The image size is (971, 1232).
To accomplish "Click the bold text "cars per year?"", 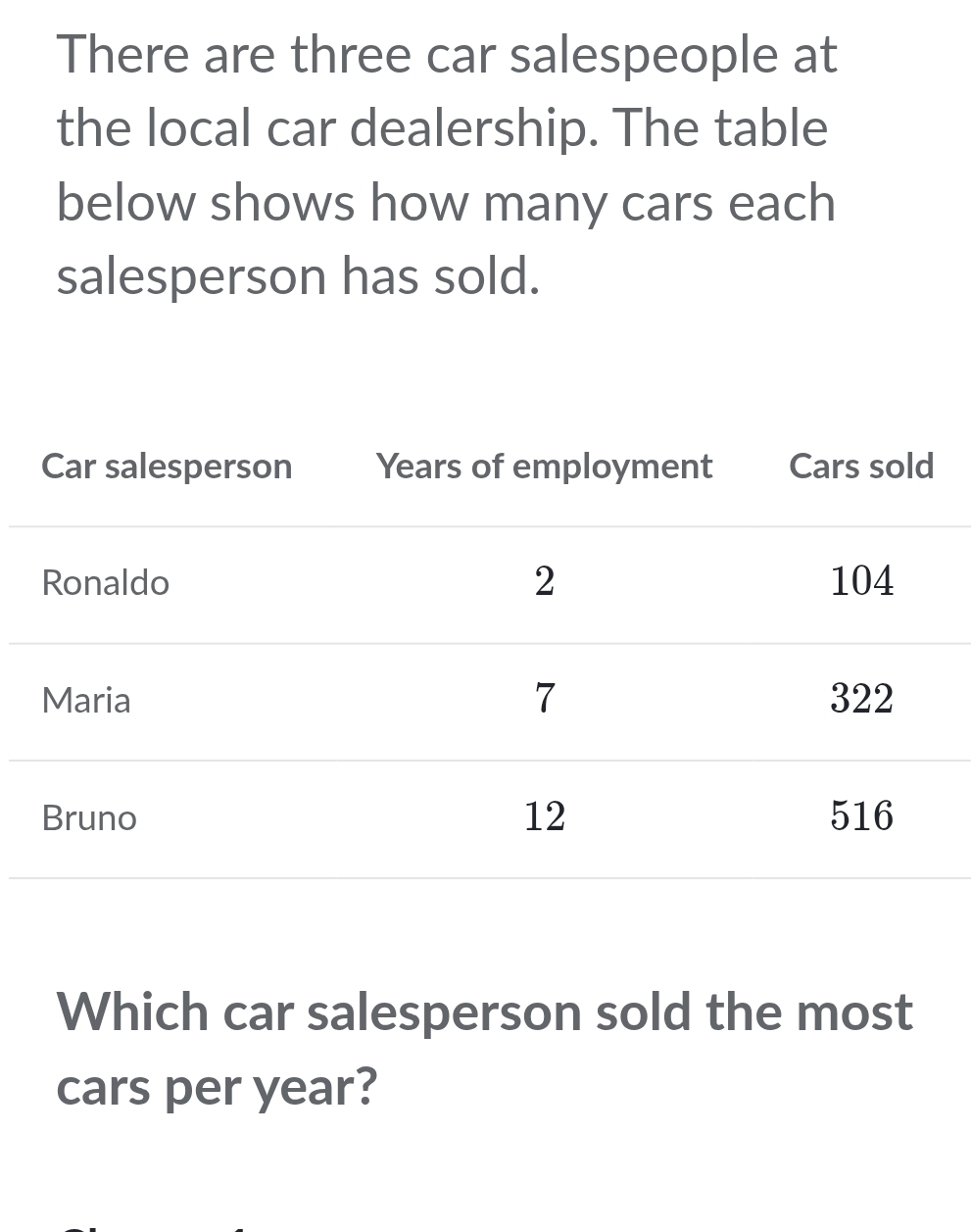I will pos(217,1086).
